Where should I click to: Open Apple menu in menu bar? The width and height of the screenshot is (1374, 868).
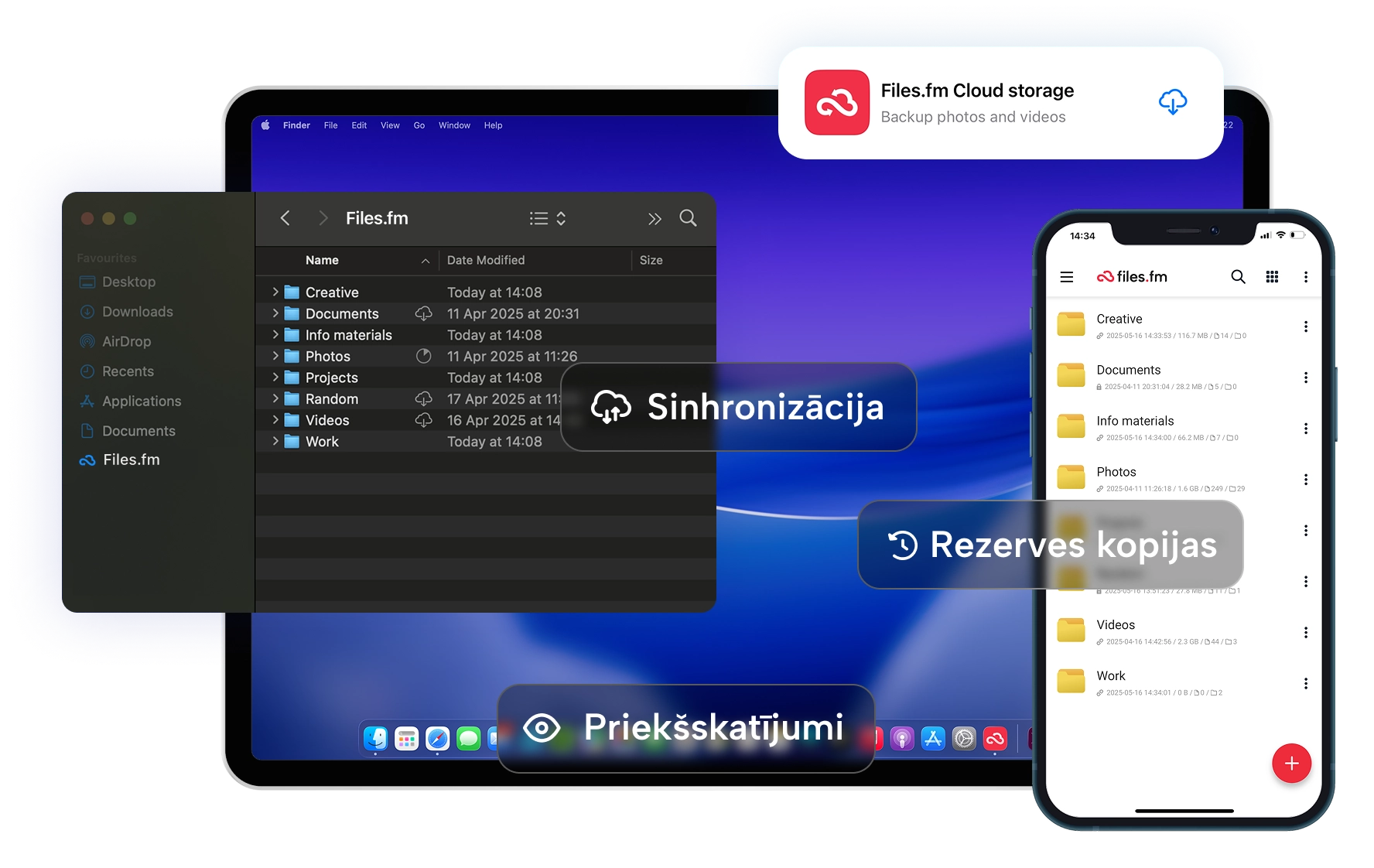(265, 125)
